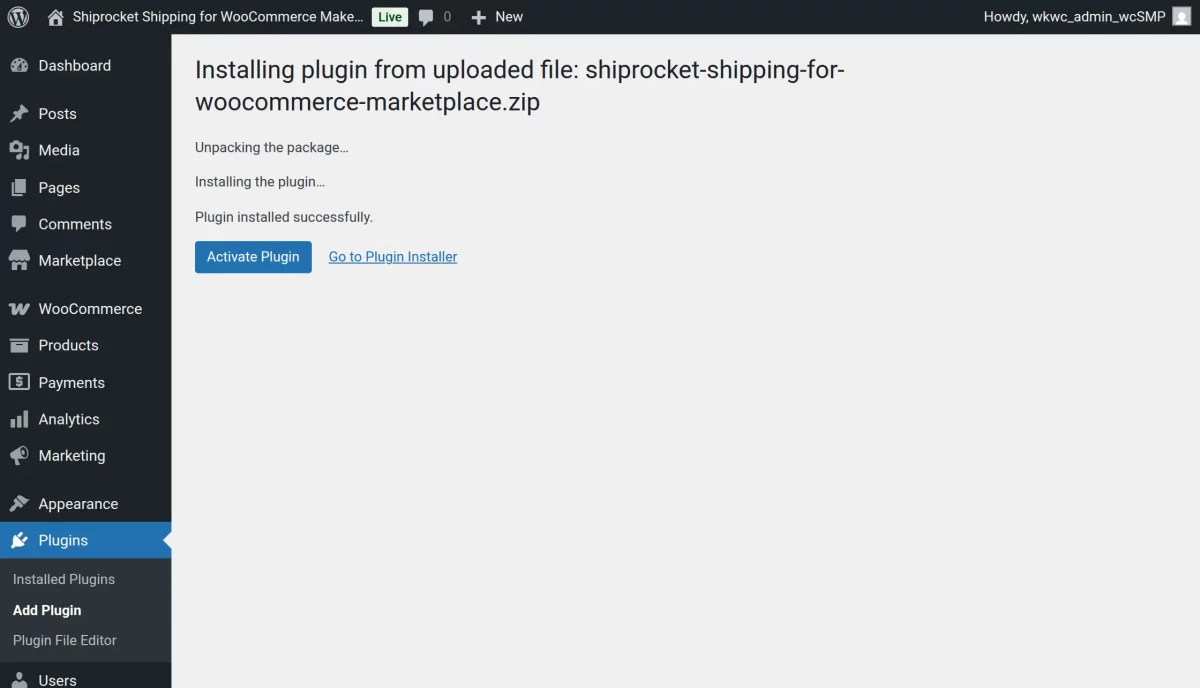Click the Plugins plug icon

point(19,541)
